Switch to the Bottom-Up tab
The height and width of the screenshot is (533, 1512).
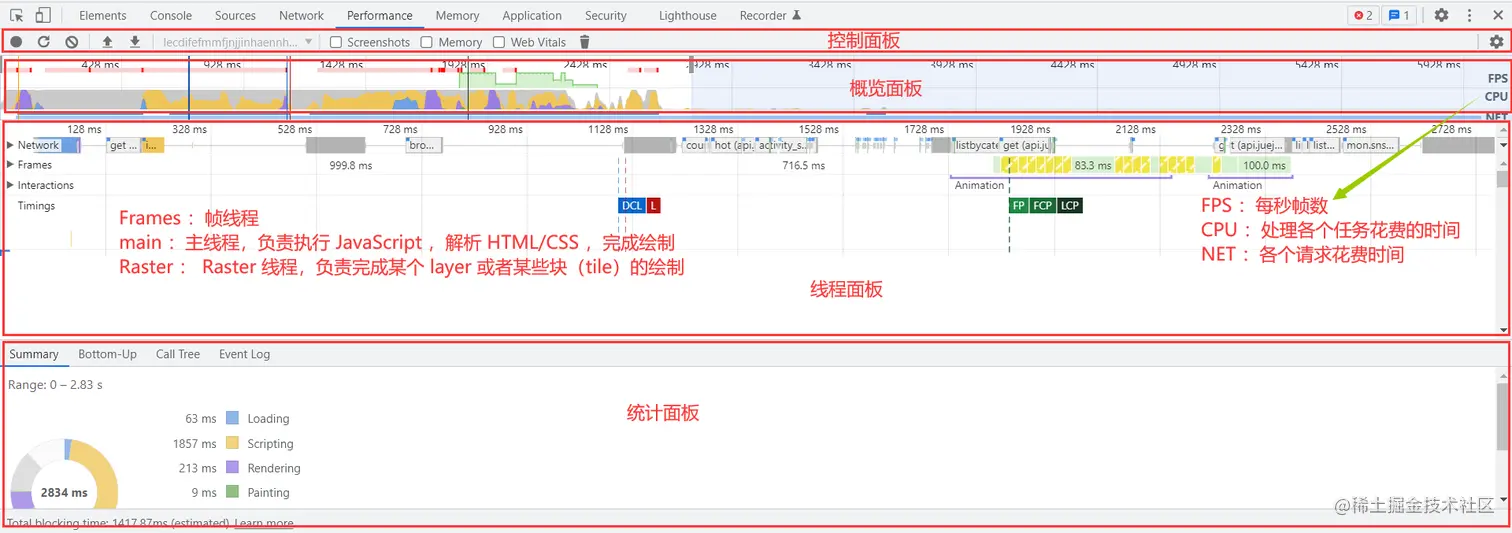(x=107, y=354)
